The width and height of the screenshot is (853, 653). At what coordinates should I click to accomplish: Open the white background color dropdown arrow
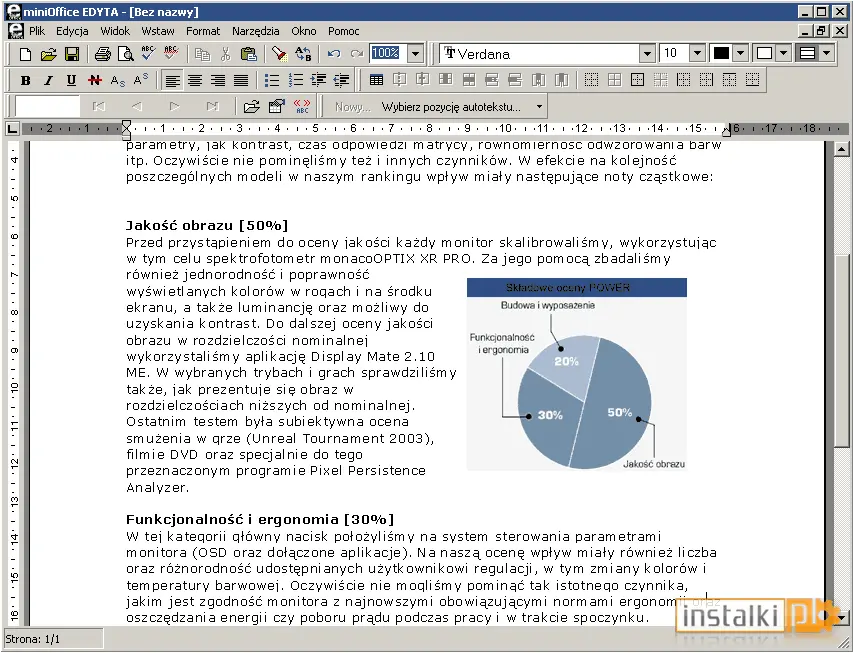coord(783,53)
